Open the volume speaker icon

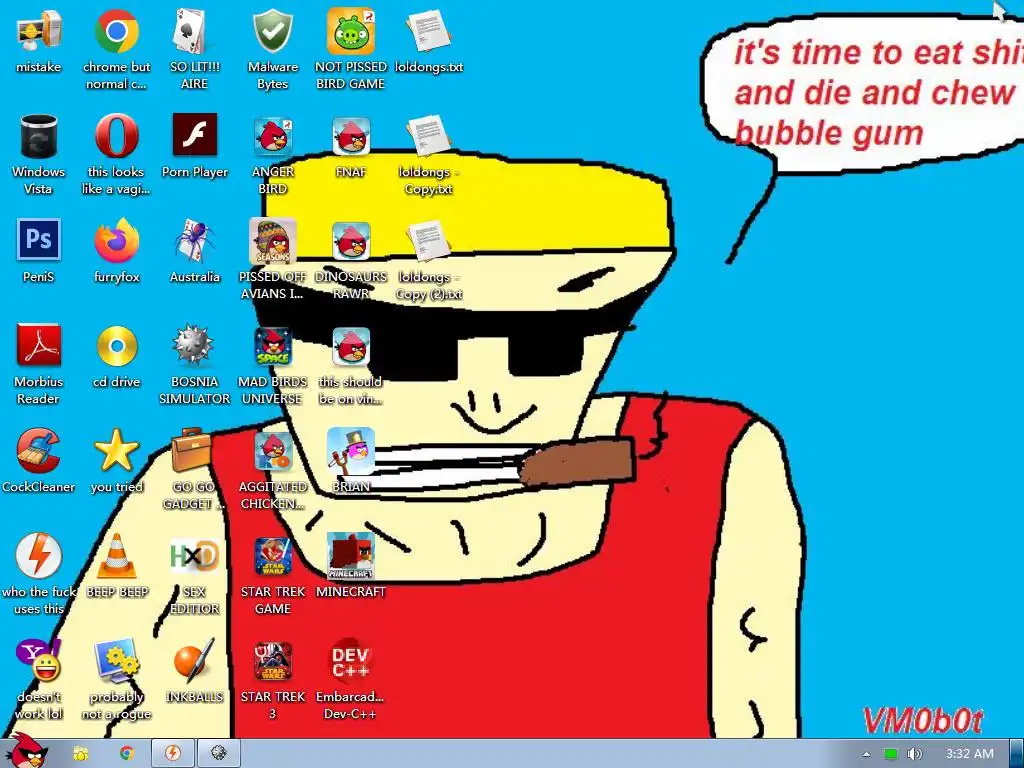pyautogui.click(x=914, y=754)
